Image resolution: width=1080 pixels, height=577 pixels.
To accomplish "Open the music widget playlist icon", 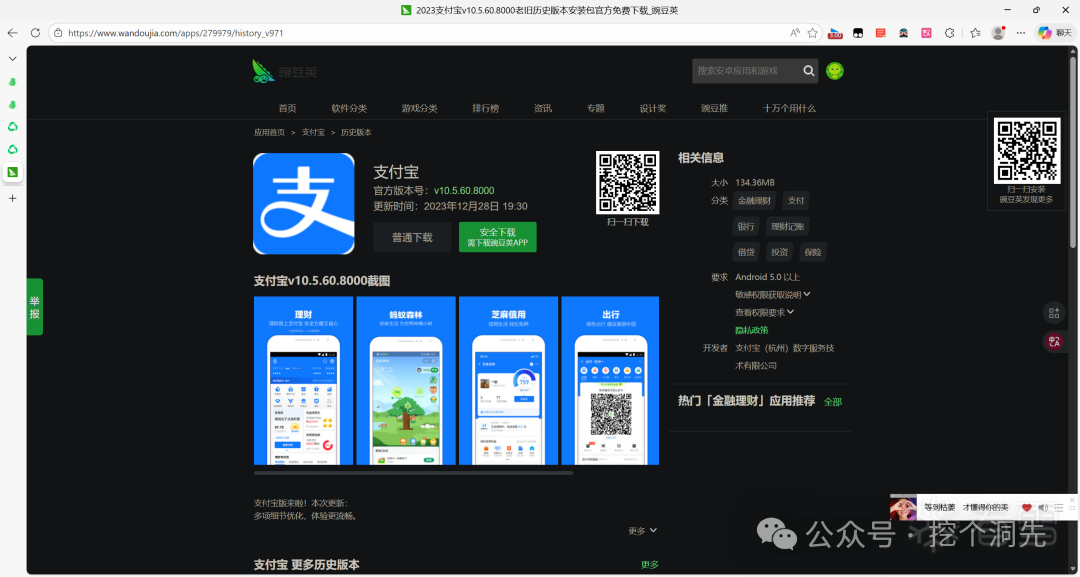I will click(1058, 507).
